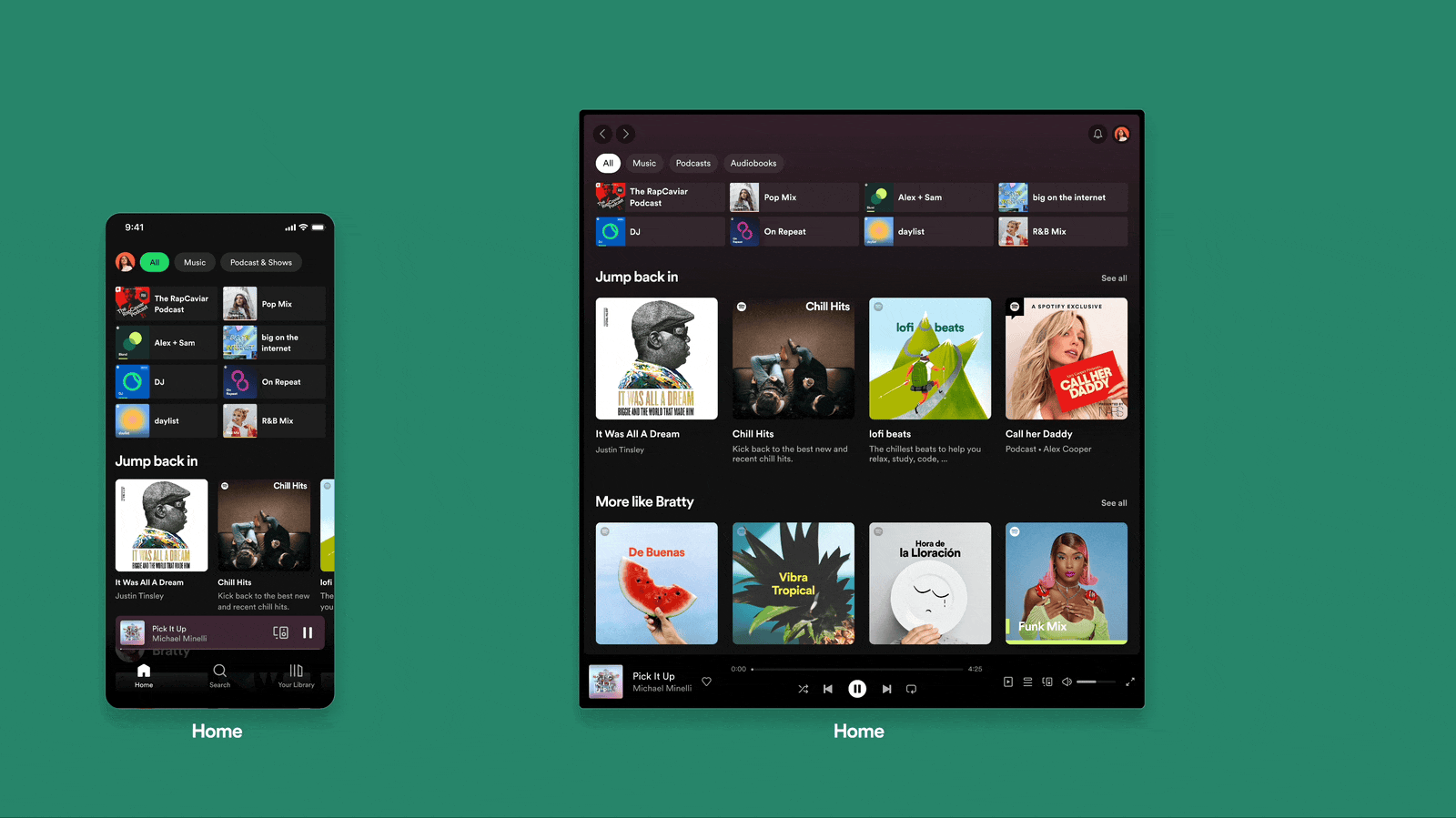Open big on the internet tile on desktop
This screenshot has width=1456, height=818.
coord(1063,197)
